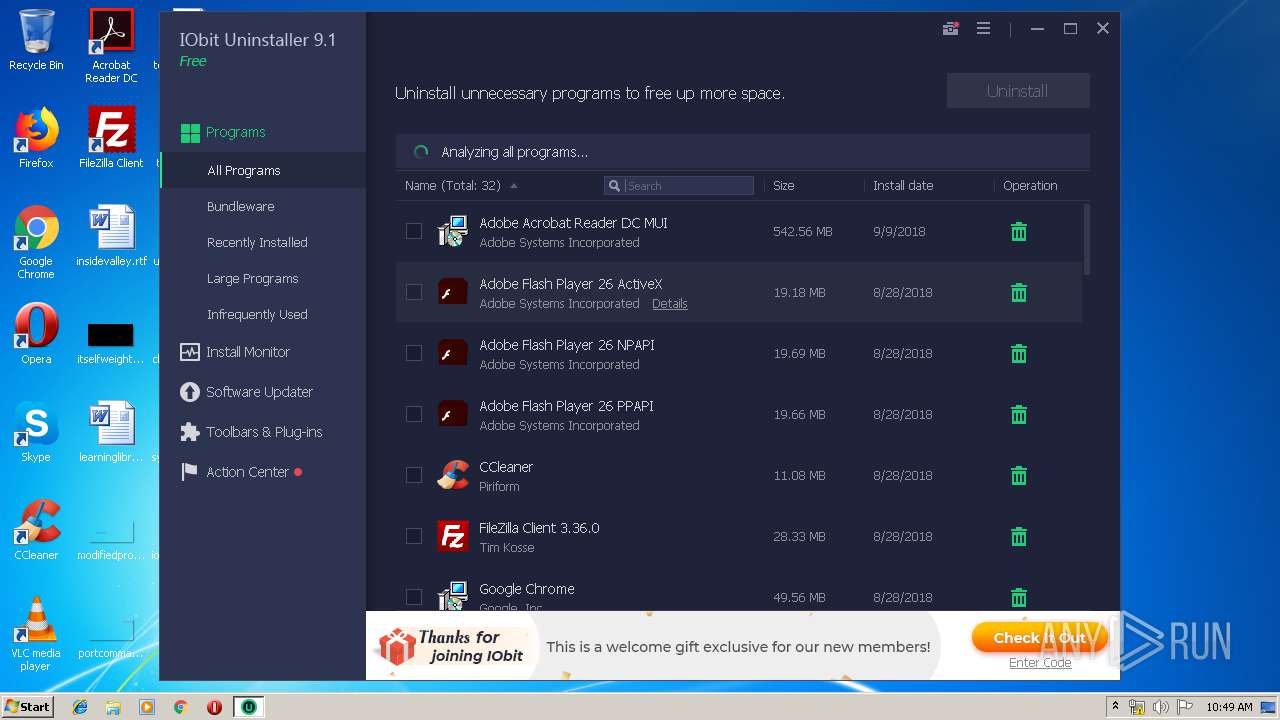Screen dimensions: 1280x720
Task: Check the Adobe Flash Player 26 PPAPI checkbox
Action: coord(414,414)
